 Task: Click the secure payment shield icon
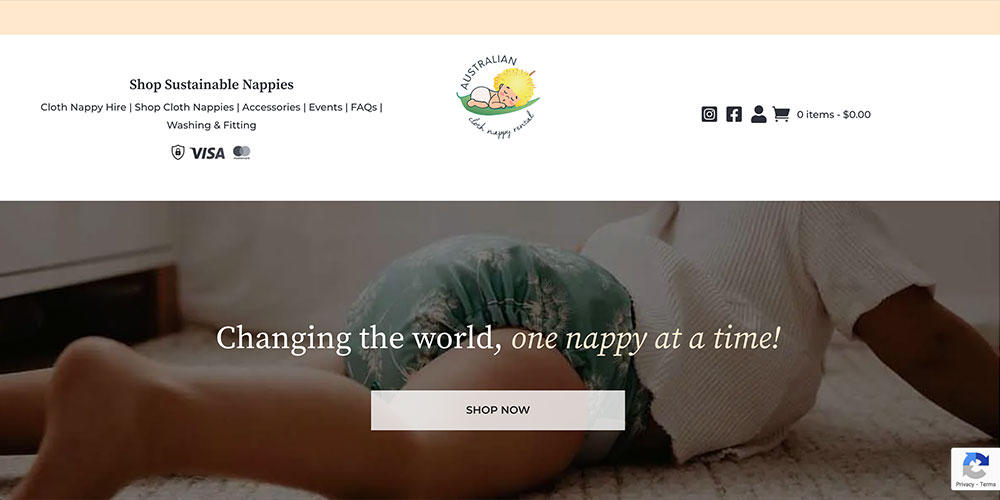[178, 152]
